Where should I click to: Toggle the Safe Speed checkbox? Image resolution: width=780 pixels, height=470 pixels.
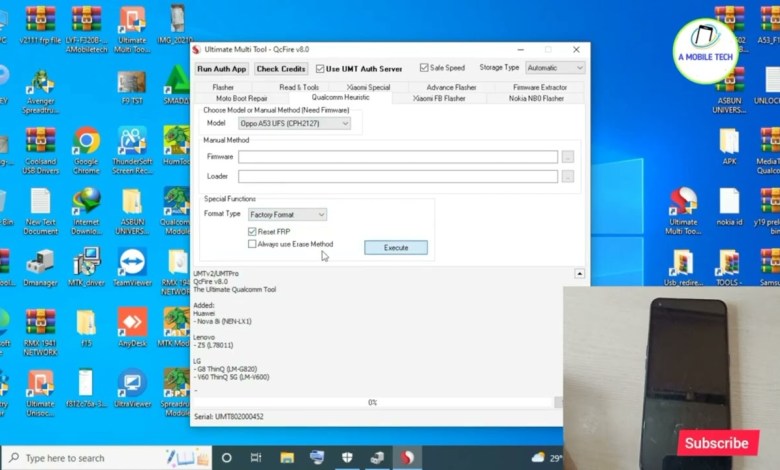[x=424, y=68]
